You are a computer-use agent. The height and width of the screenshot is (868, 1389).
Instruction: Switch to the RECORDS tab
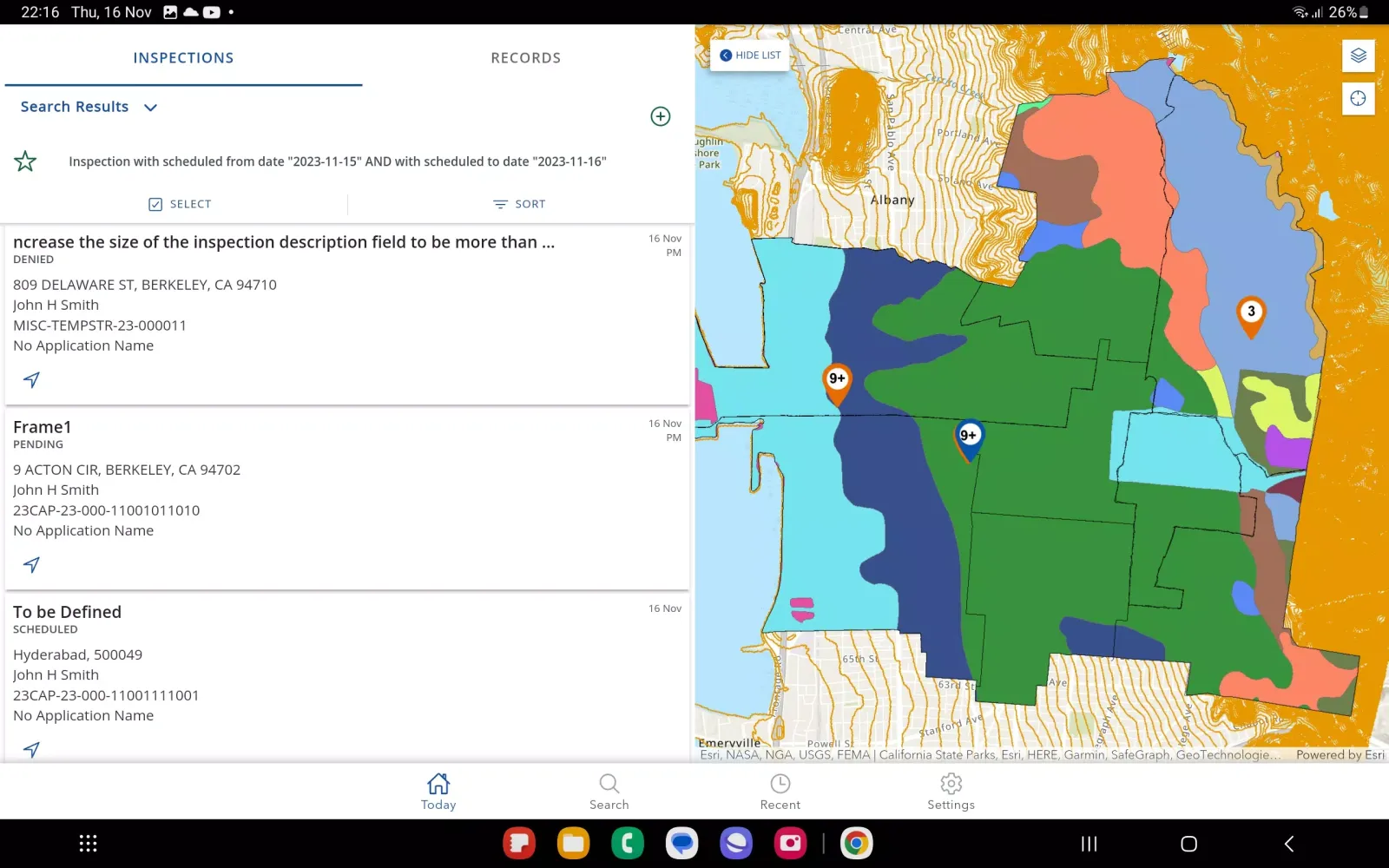525,58
